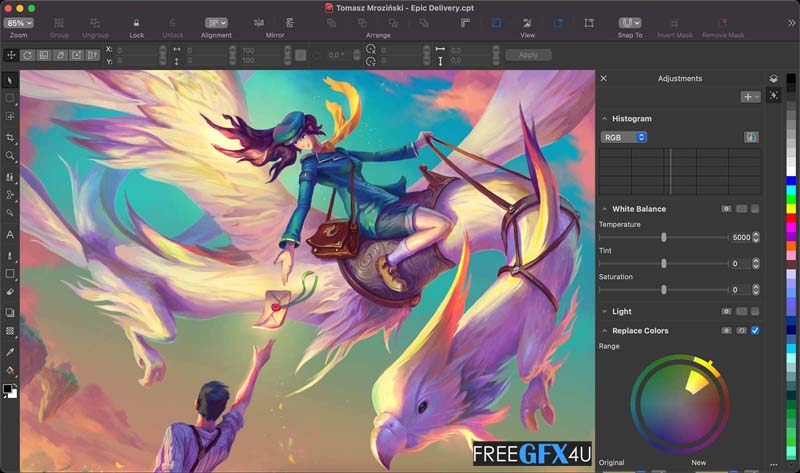This screenshot has height=473, width=800.
Task: Click the View toolbar icon
Action: pyautogui.click(x=527, y=23)
